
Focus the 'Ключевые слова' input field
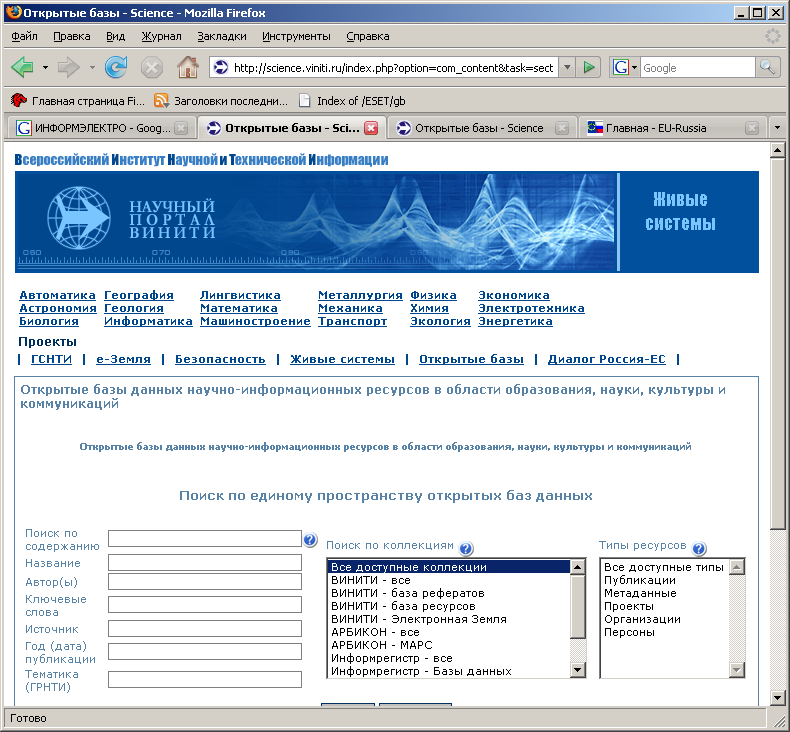(205, 605)
